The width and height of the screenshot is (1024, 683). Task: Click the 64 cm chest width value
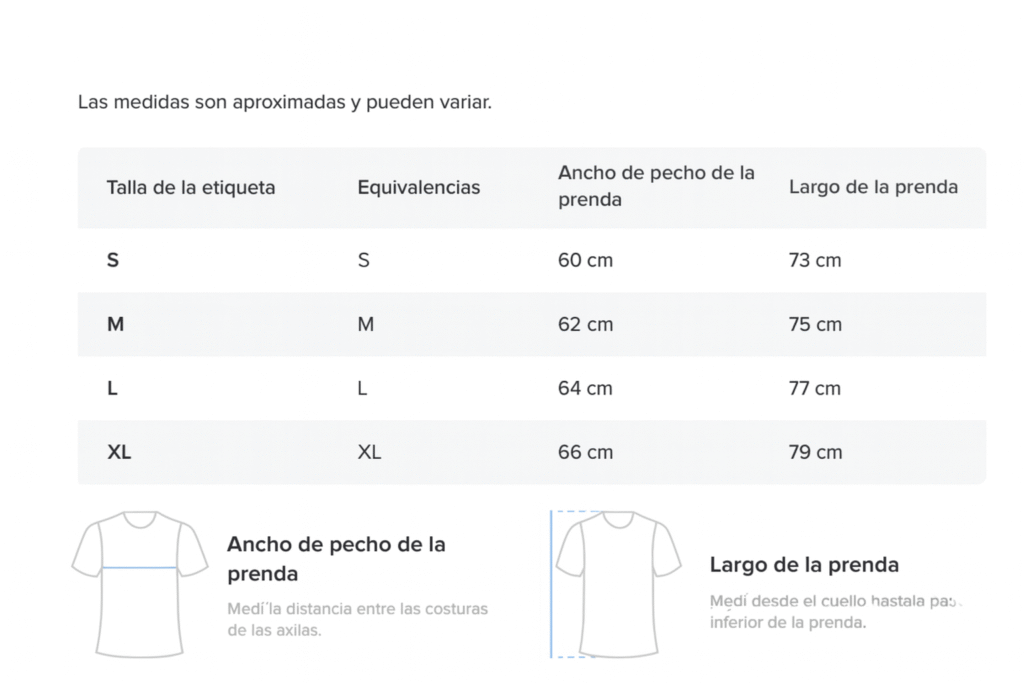point(585,388)
